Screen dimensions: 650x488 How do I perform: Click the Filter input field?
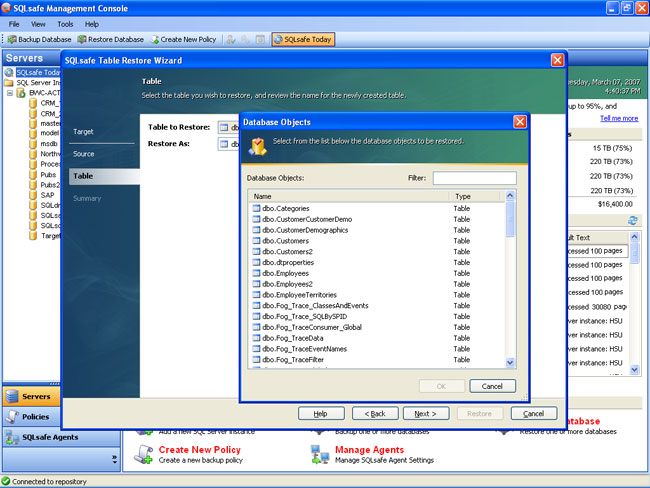(475, 178)
